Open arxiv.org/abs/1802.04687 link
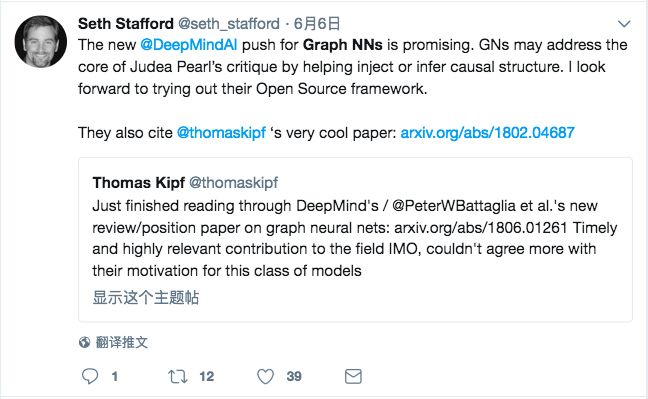This screenshot has width=648, height=399. pyautogui.click(x=488, y=133)
